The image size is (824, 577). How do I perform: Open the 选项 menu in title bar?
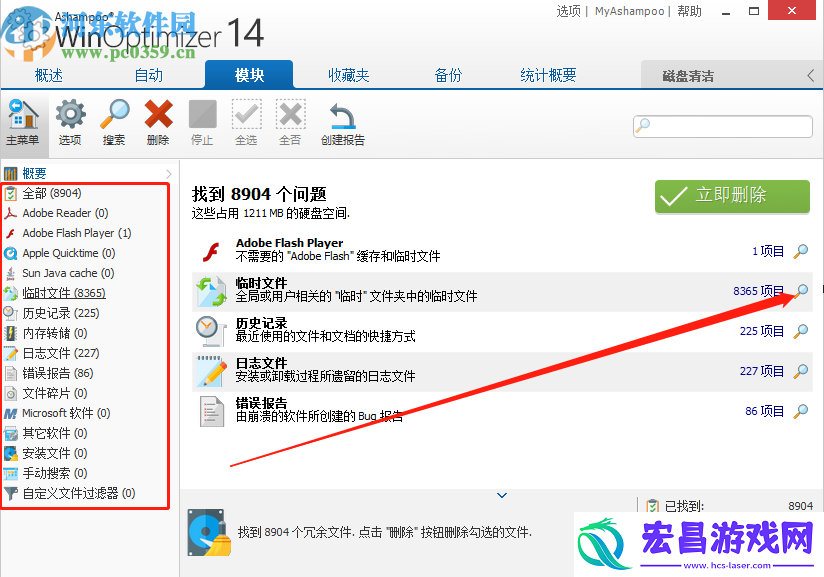coord(569,11)
